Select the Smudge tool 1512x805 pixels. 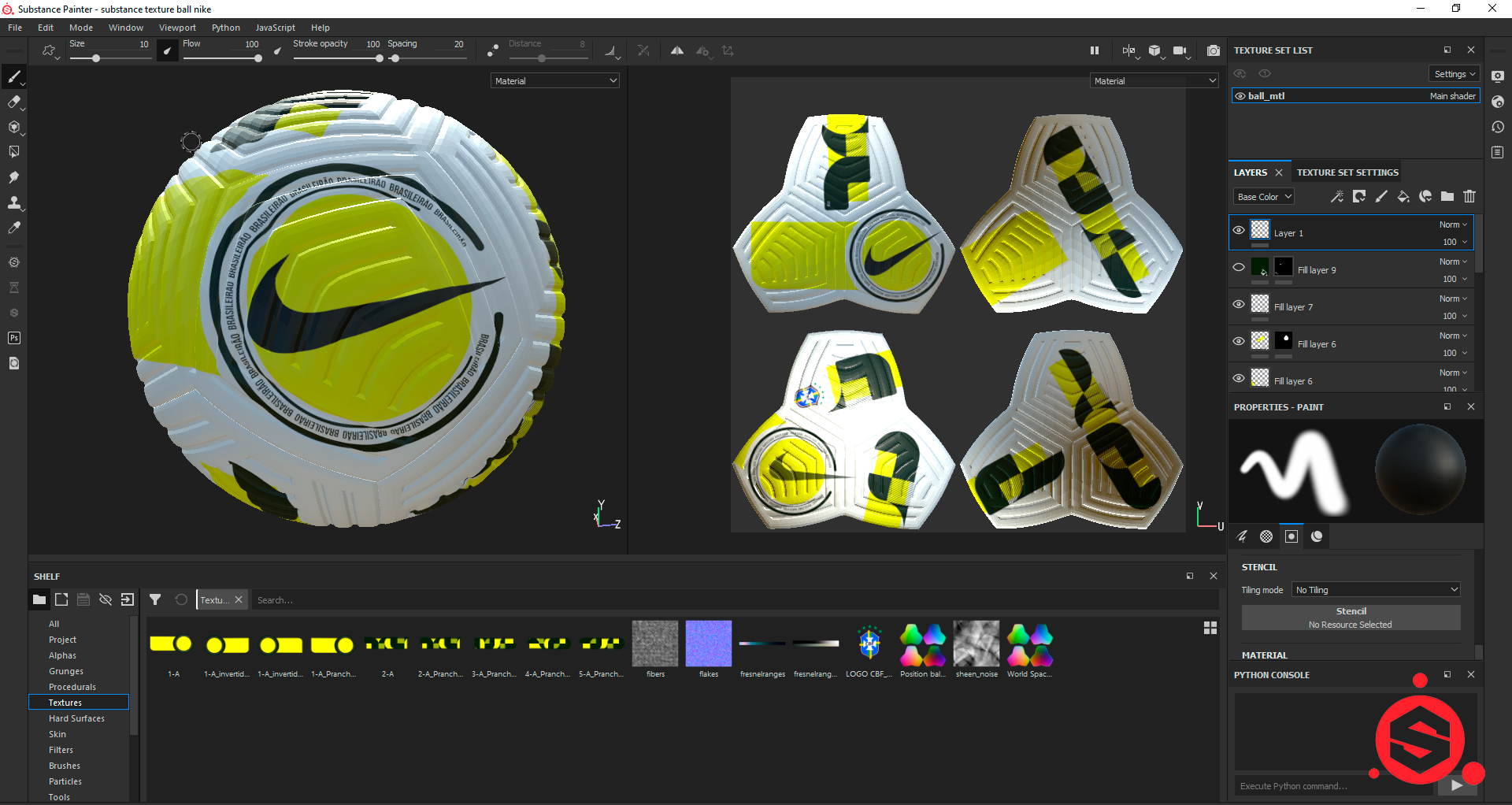13,177
